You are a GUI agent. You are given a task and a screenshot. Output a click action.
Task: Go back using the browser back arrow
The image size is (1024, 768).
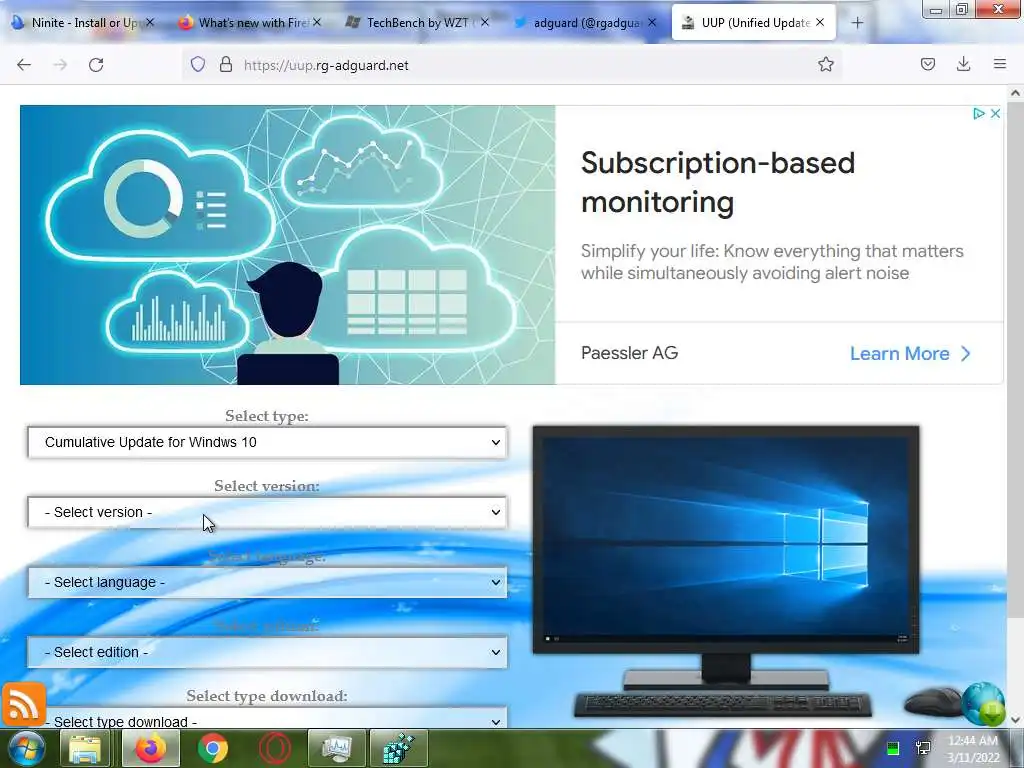click(24, 65)
